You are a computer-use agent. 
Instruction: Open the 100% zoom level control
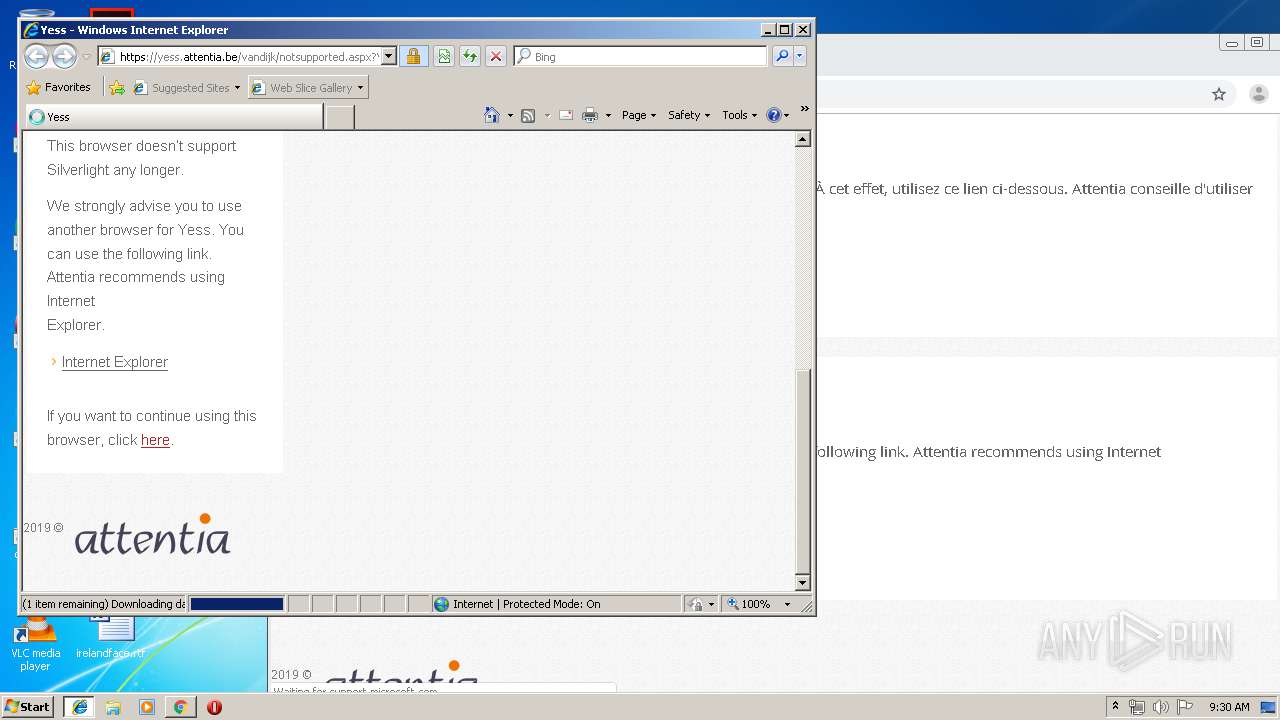(x=760, y=604)
